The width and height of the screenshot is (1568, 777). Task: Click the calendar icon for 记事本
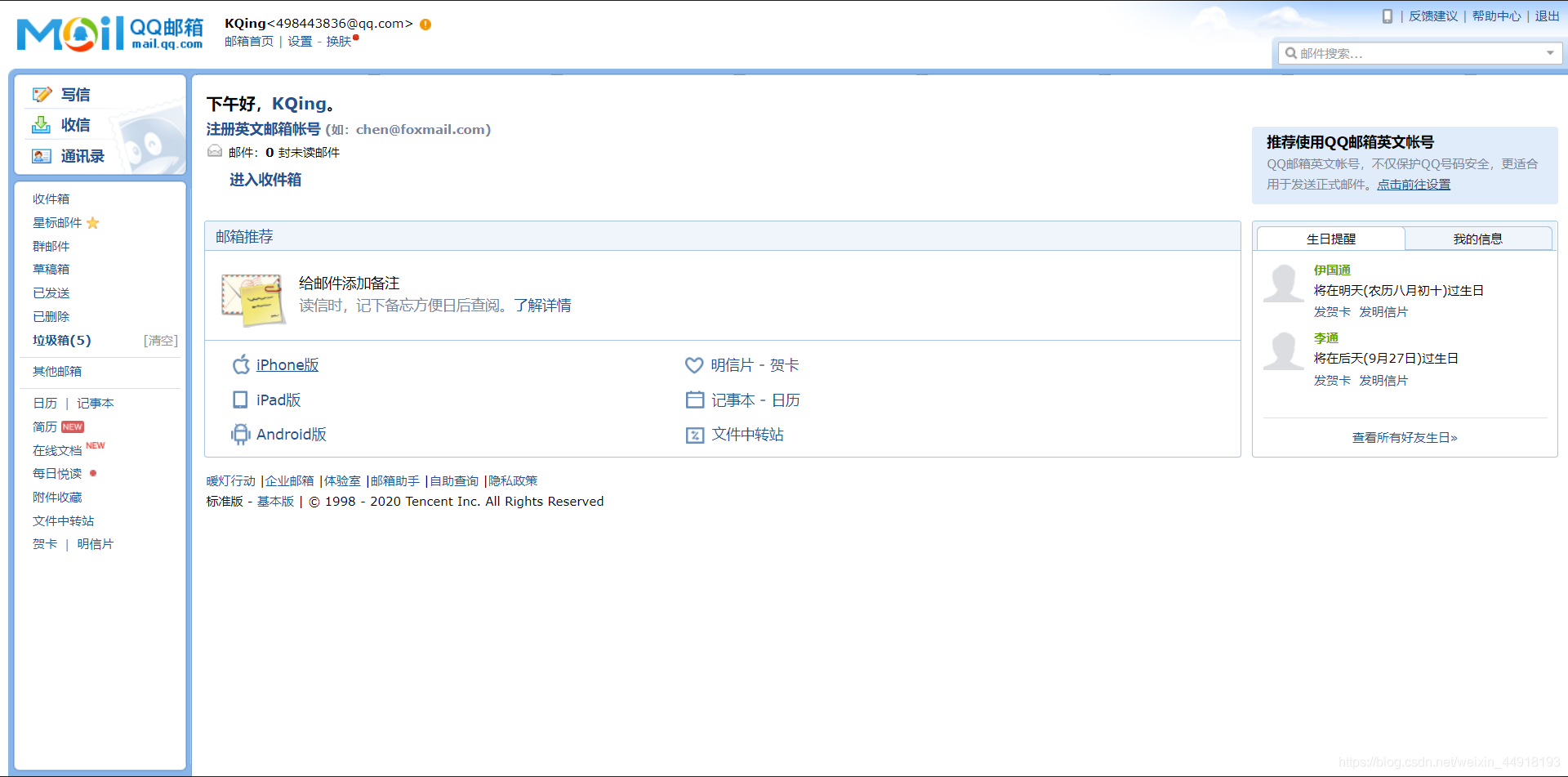pos(695,400)
